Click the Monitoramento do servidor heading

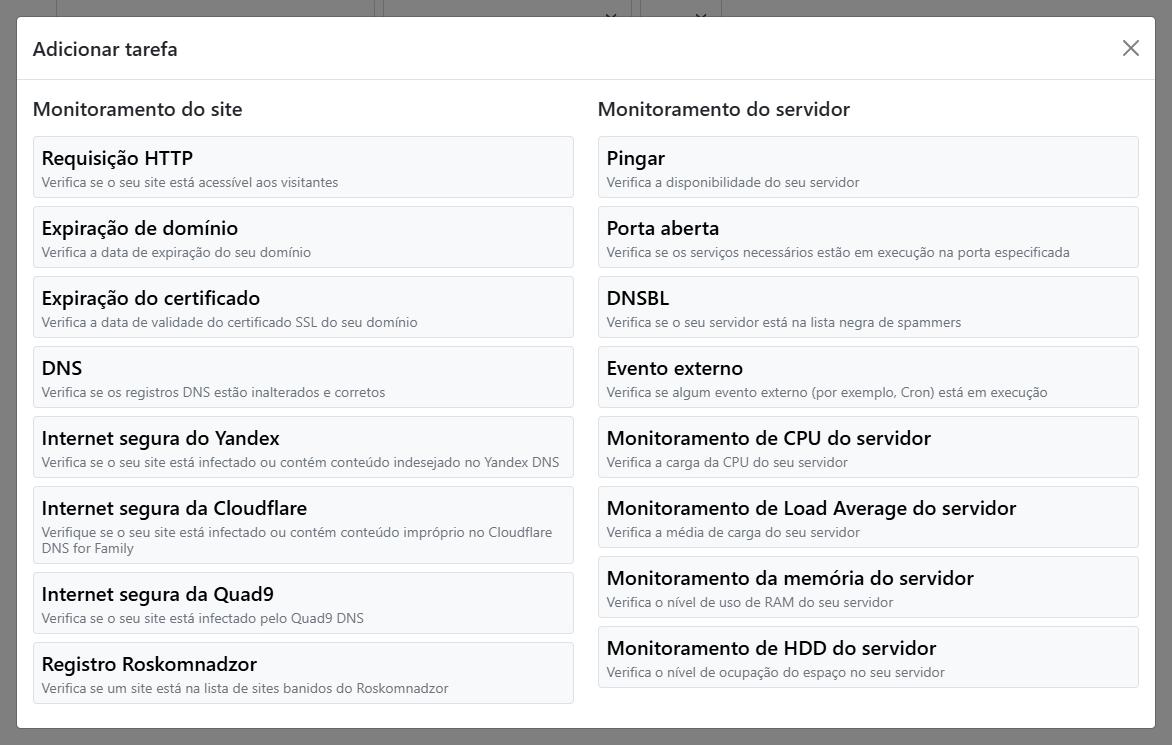(723, 109)
